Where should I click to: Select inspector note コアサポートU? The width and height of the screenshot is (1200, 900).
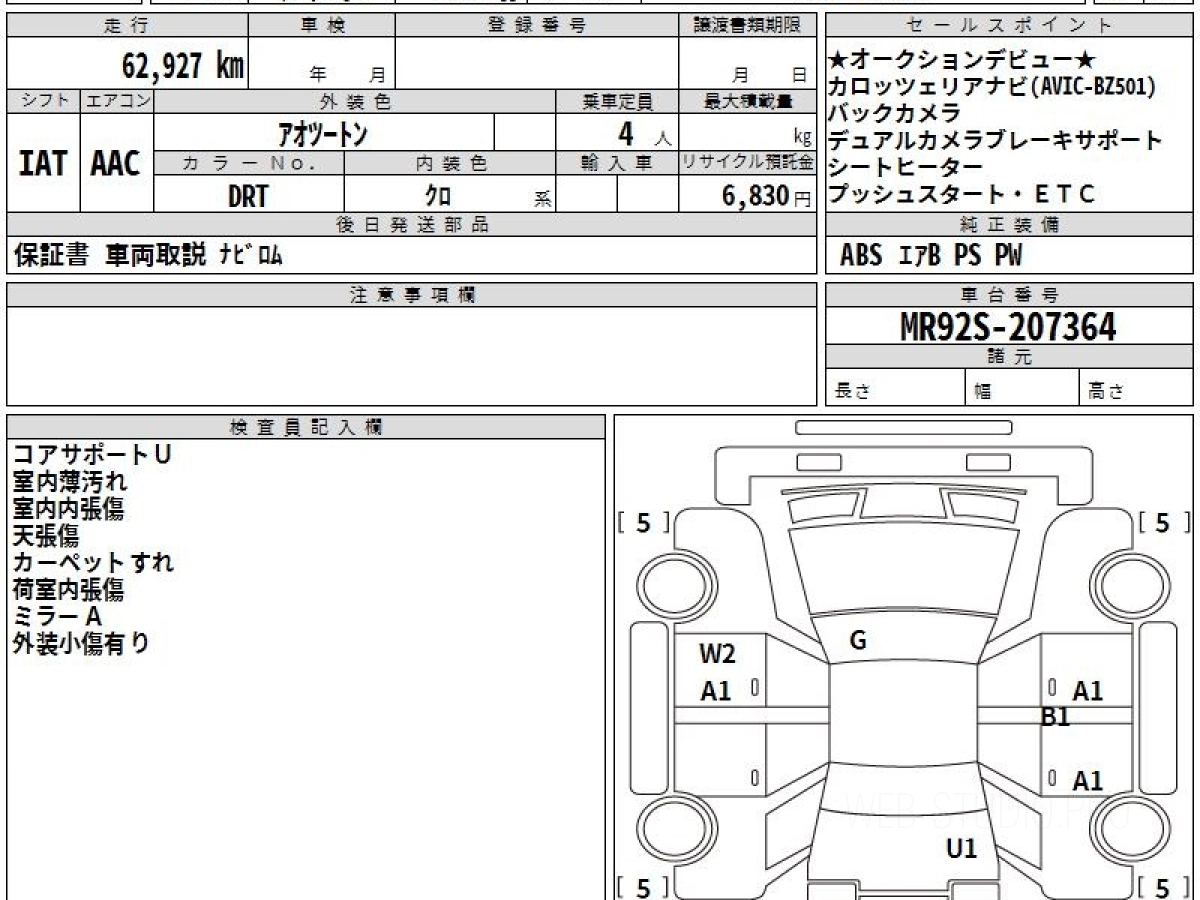tap(92, 455)
